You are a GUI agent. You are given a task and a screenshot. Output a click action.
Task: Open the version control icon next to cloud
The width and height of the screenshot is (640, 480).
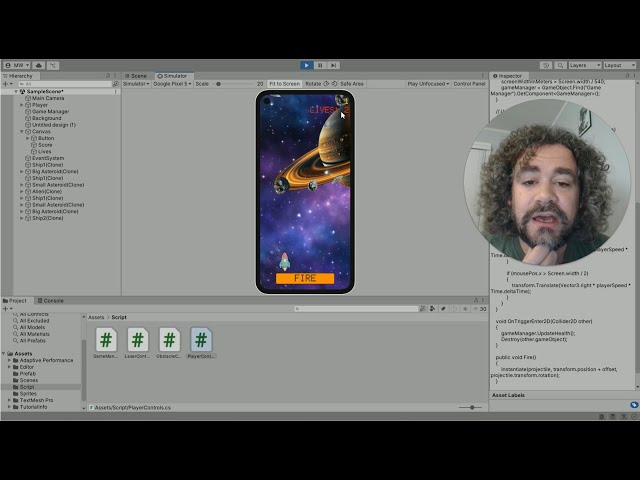53,65
